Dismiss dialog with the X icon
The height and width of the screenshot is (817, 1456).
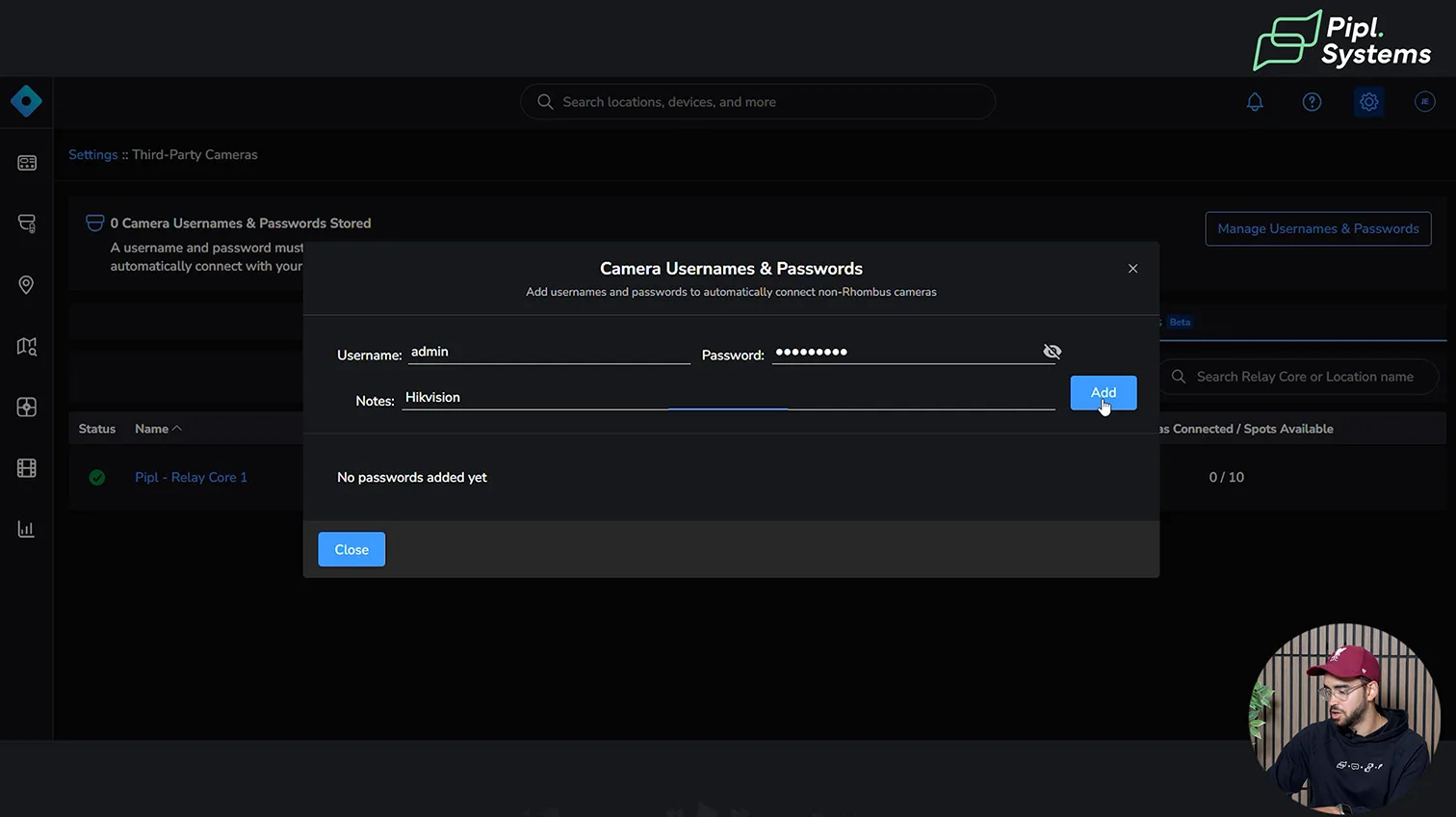pos(1132,269)
